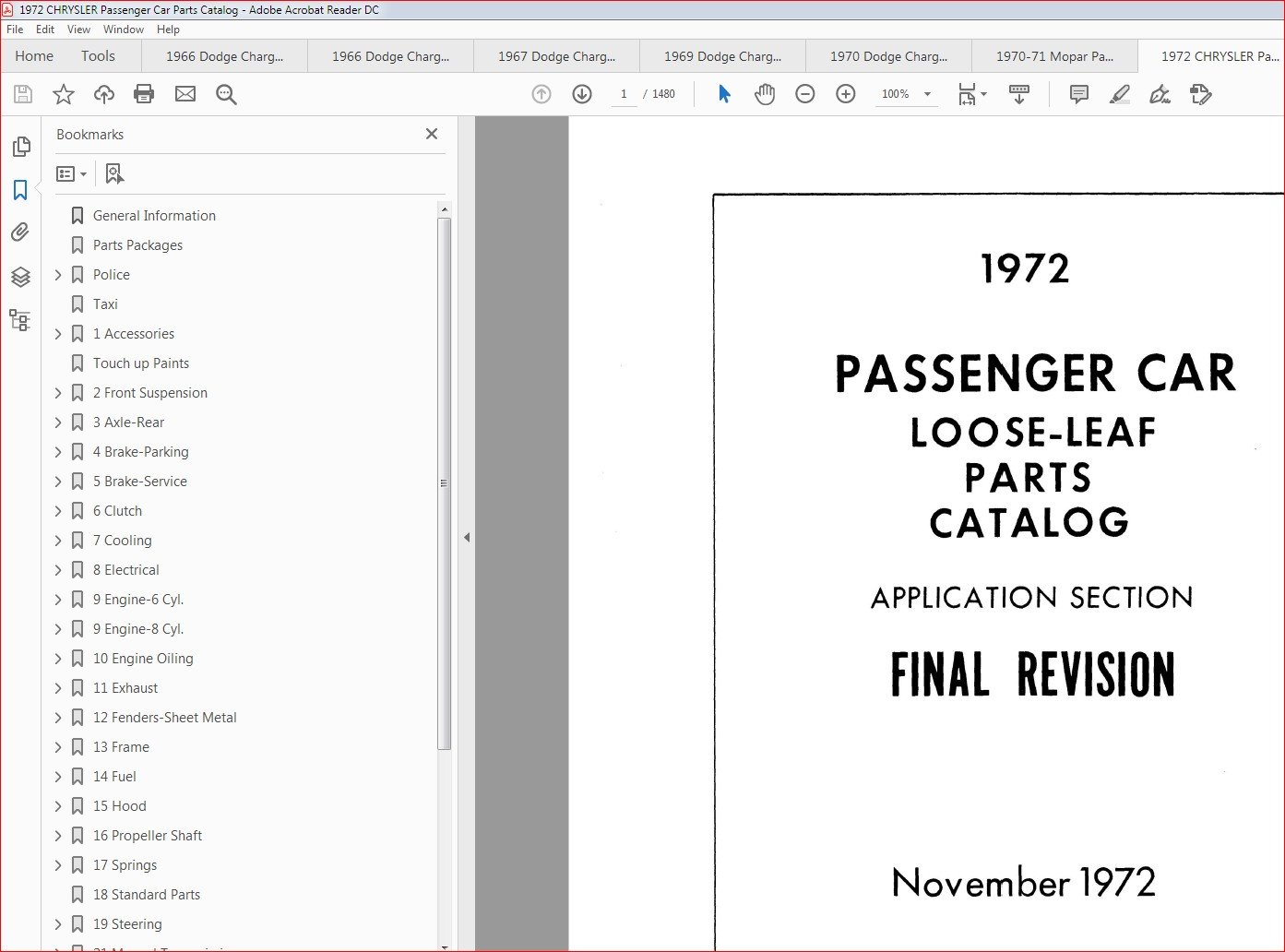Choose the Selection arrow tool
1285x952 pixels.
[724, 94]
